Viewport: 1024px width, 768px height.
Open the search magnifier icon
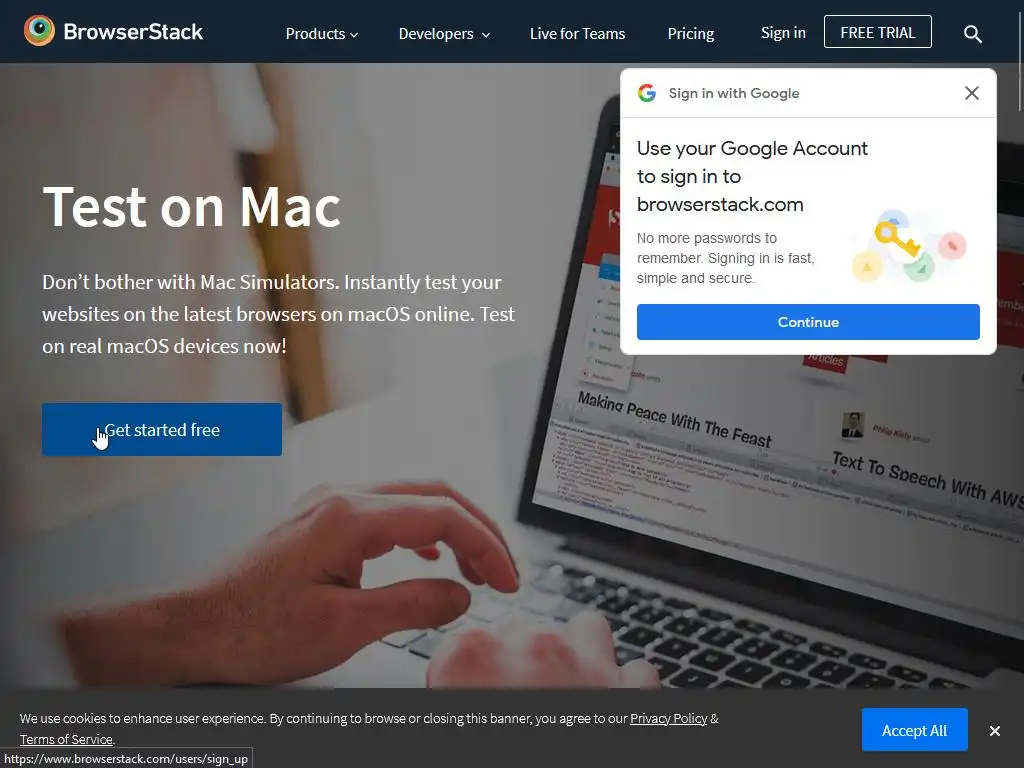972,33
